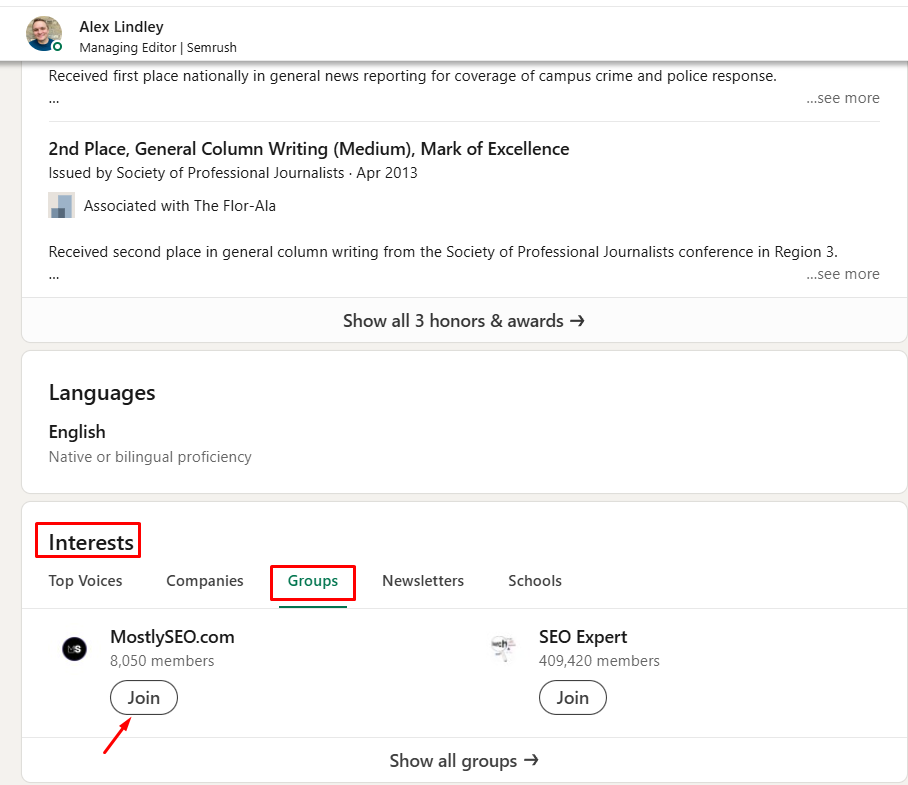Switch to the Companies tab
The width and height of the screenshot is (908, 785).
pos(204,581)
